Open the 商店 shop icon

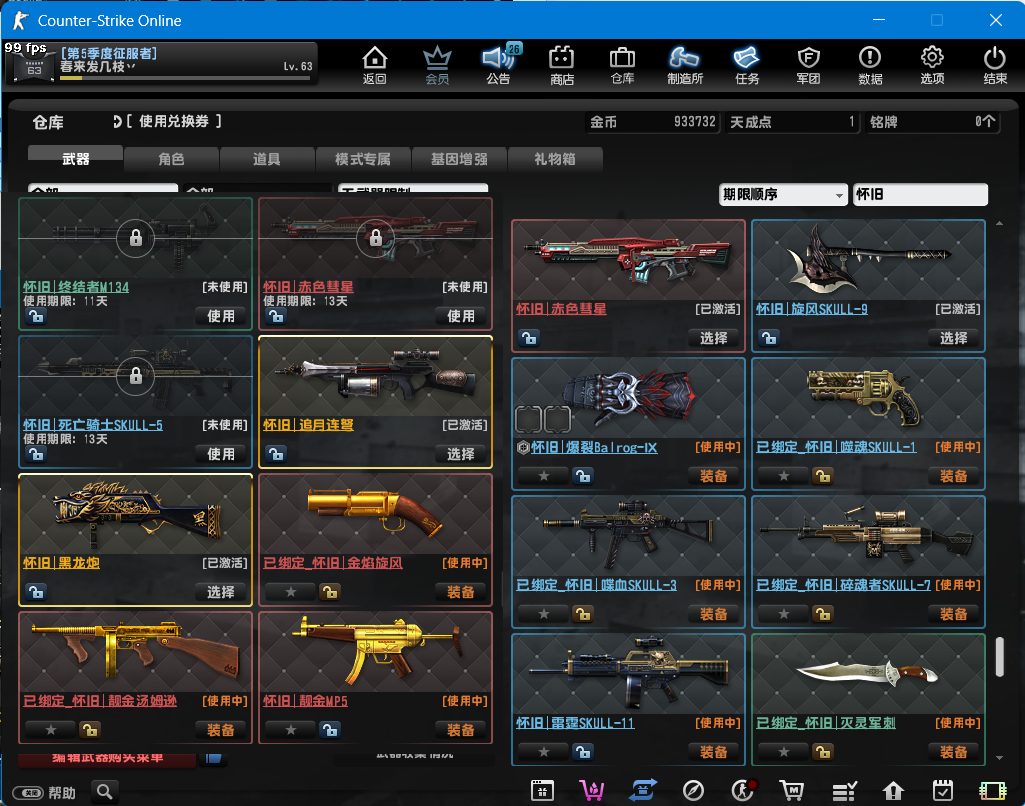(562, 65)
